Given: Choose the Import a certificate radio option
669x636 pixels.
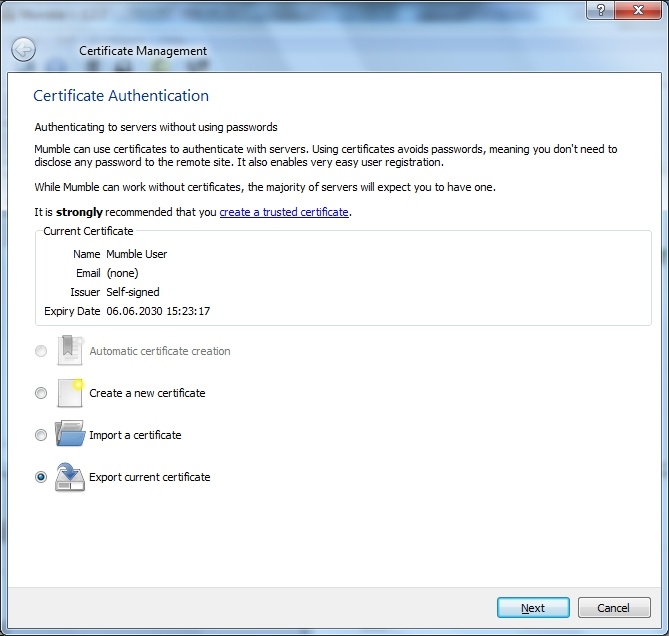Looking at the screenshot, I should tap(41, 435).
